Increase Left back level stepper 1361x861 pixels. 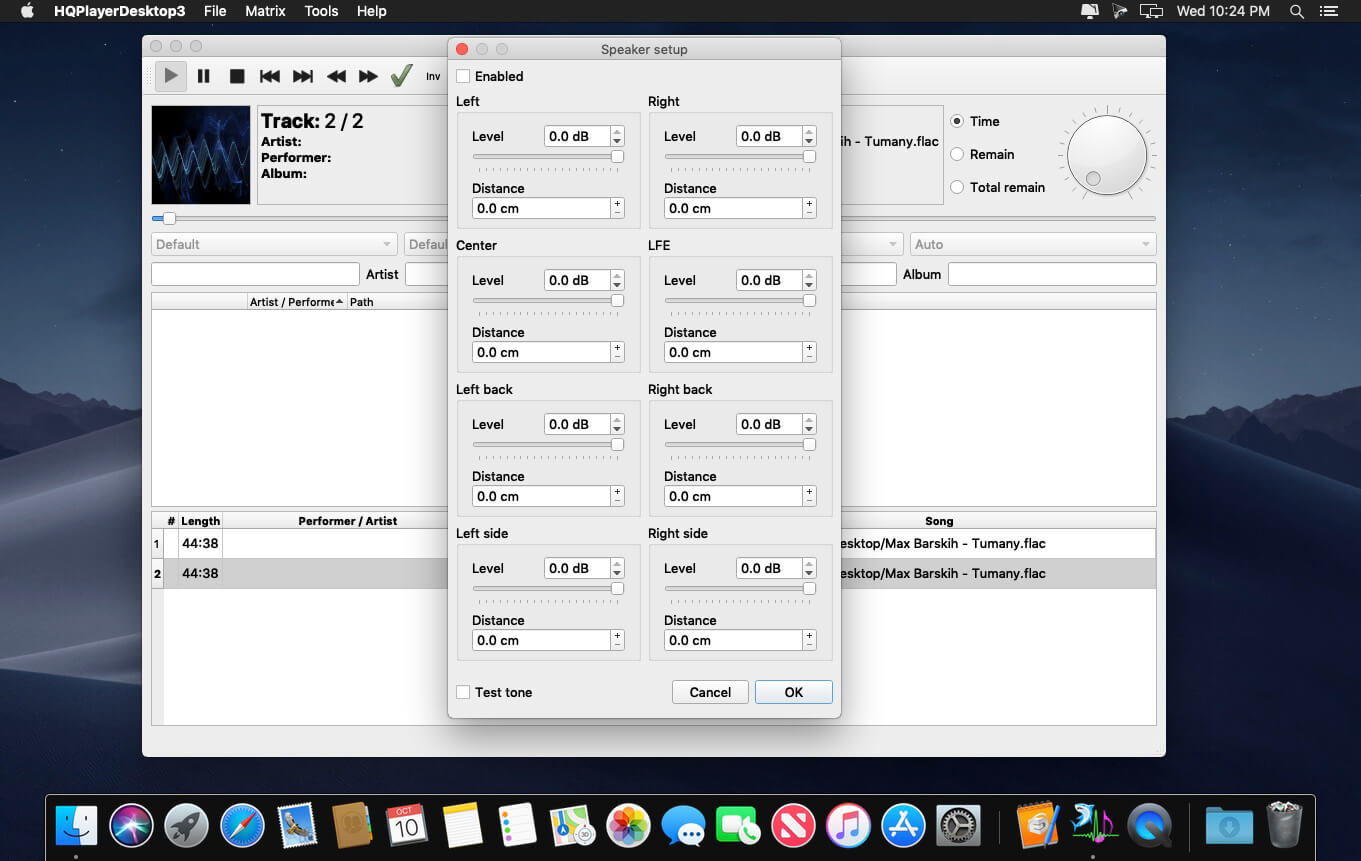617,419
